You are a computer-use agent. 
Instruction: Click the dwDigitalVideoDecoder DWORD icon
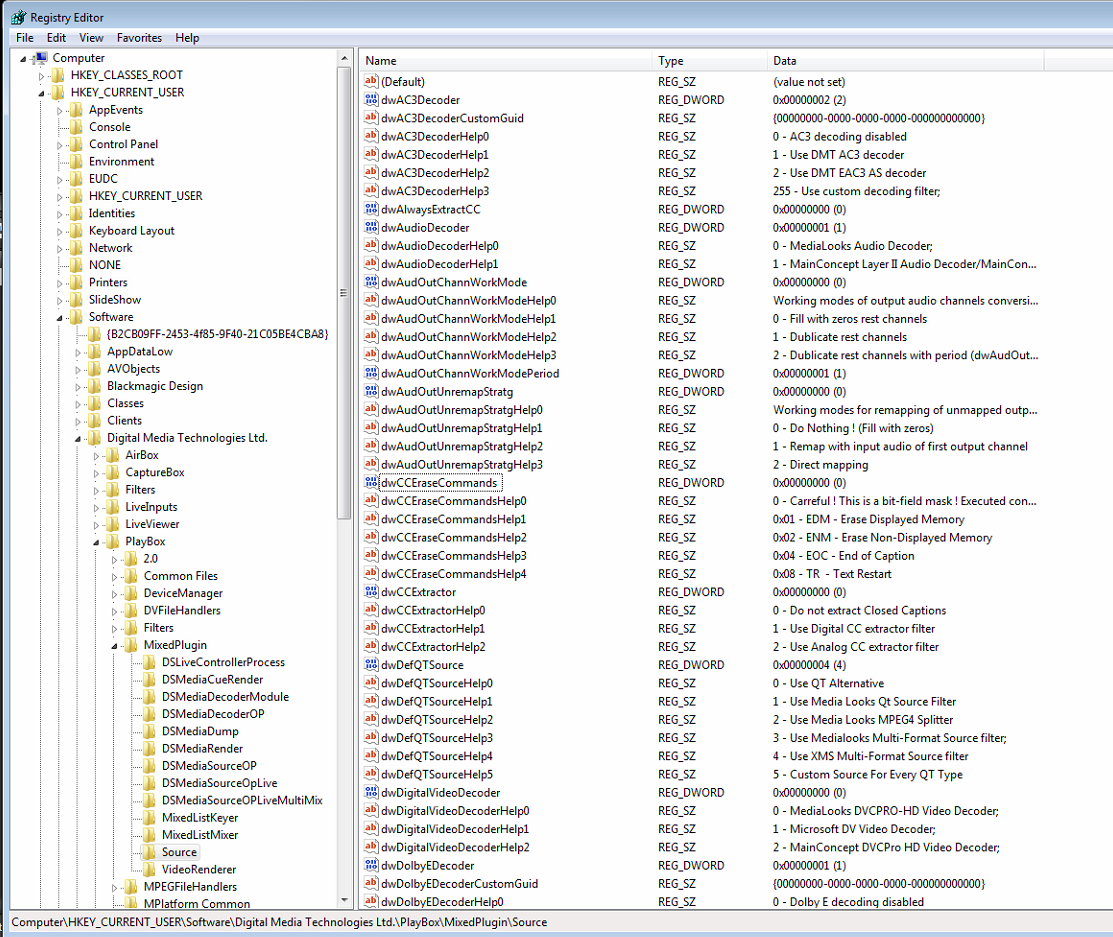point(371,792)
